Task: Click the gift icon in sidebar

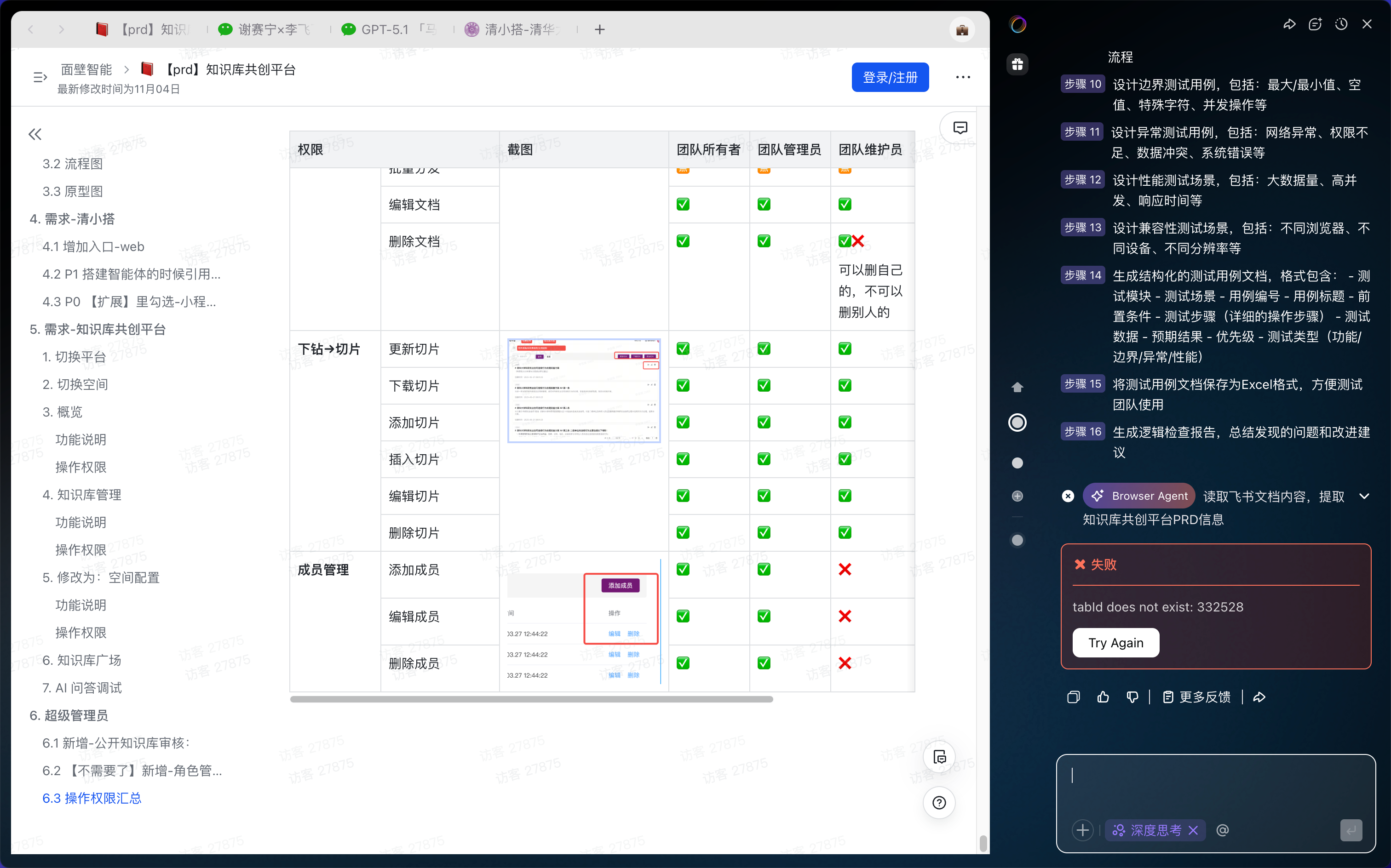Action: (1017, 64)
